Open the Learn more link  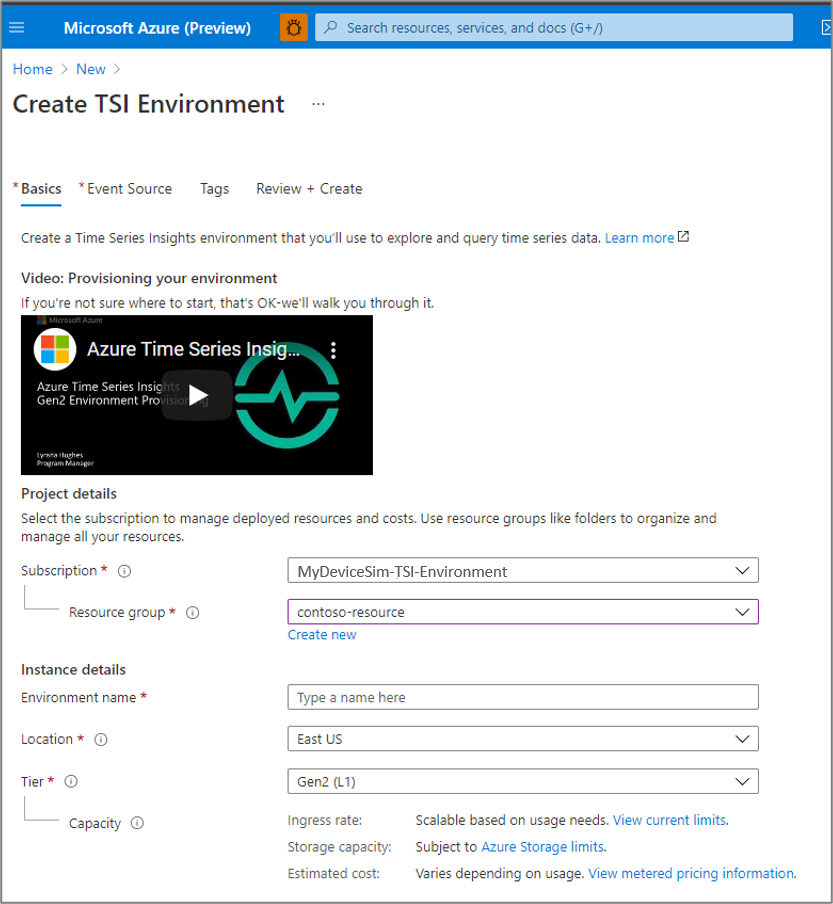639,237
